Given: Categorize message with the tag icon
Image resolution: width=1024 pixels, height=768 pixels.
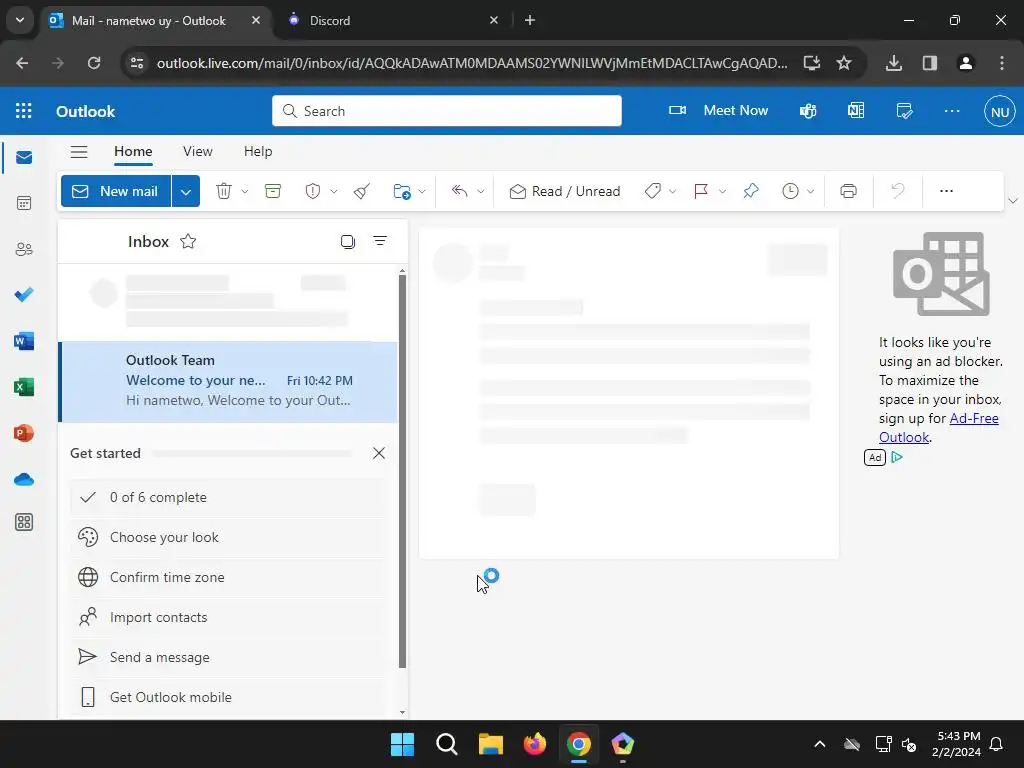Looking at the screenshot, I should pos(652,191).
